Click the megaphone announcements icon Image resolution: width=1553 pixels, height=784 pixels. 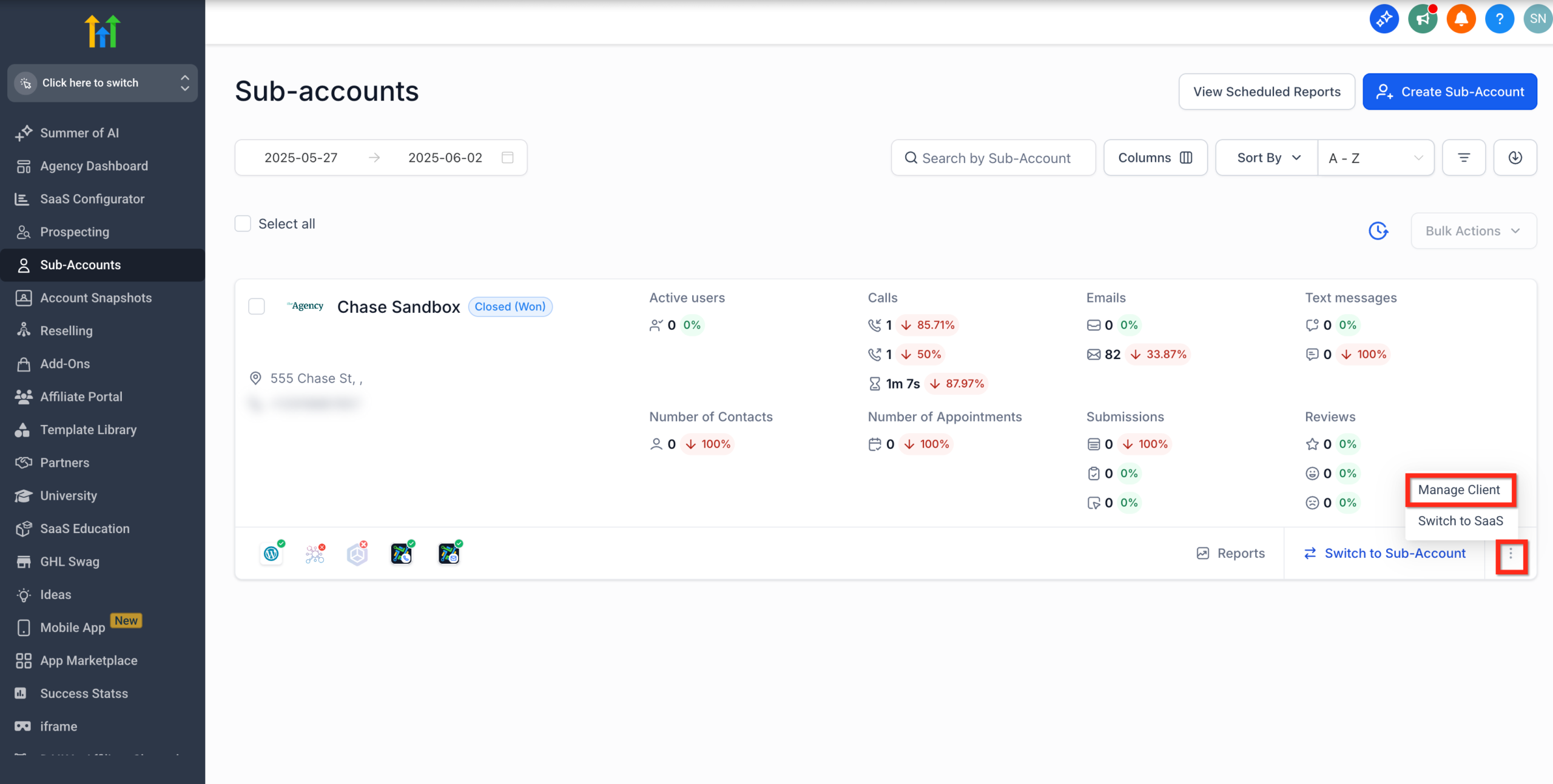1423,19
